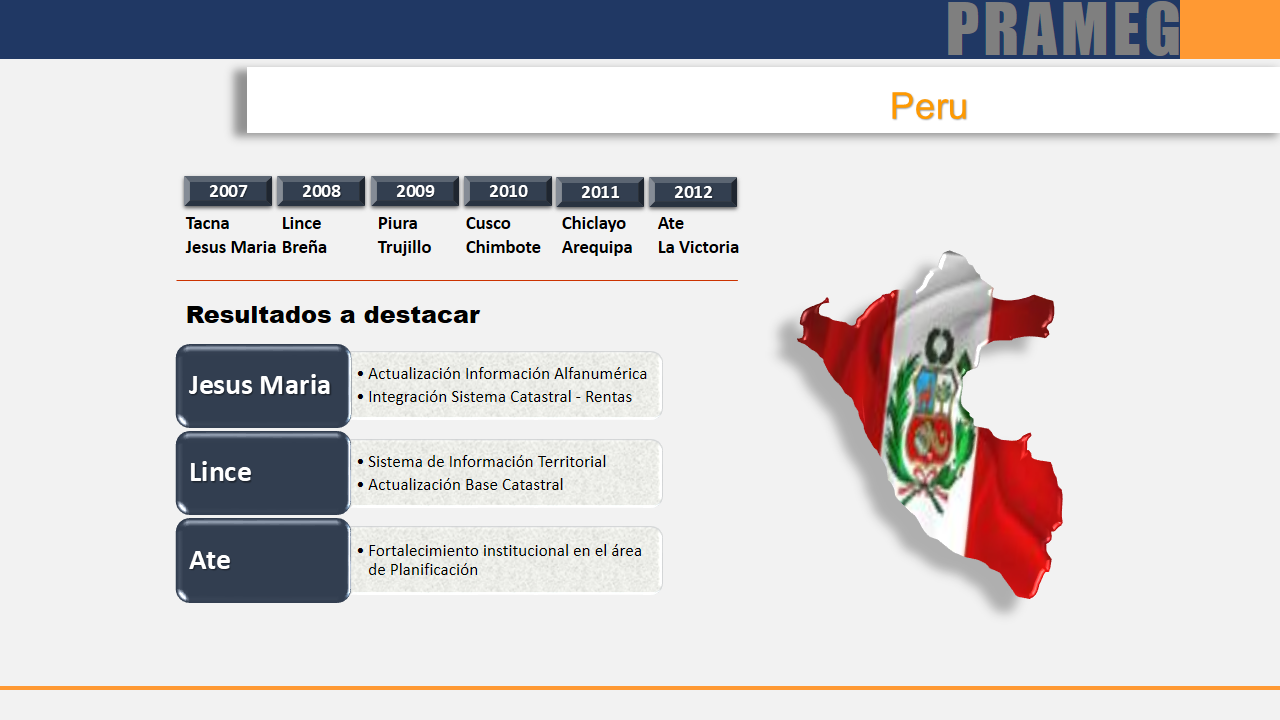Click the Peru slide title
The width and height of the screenshot is (1280, 720).
[x=928, y=106]
